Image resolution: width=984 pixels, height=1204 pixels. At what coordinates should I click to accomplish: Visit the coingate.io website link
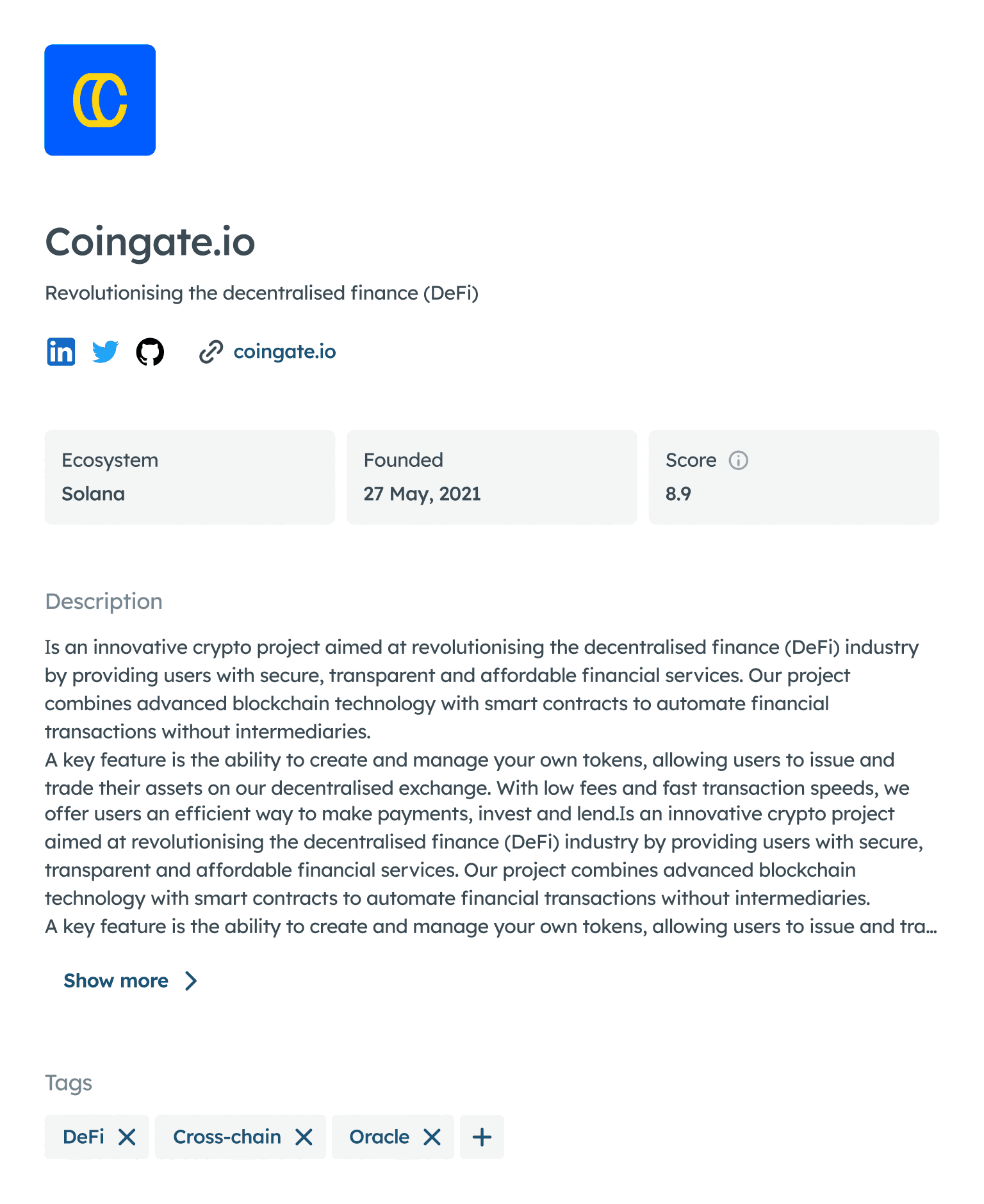(x=284, y=352)
